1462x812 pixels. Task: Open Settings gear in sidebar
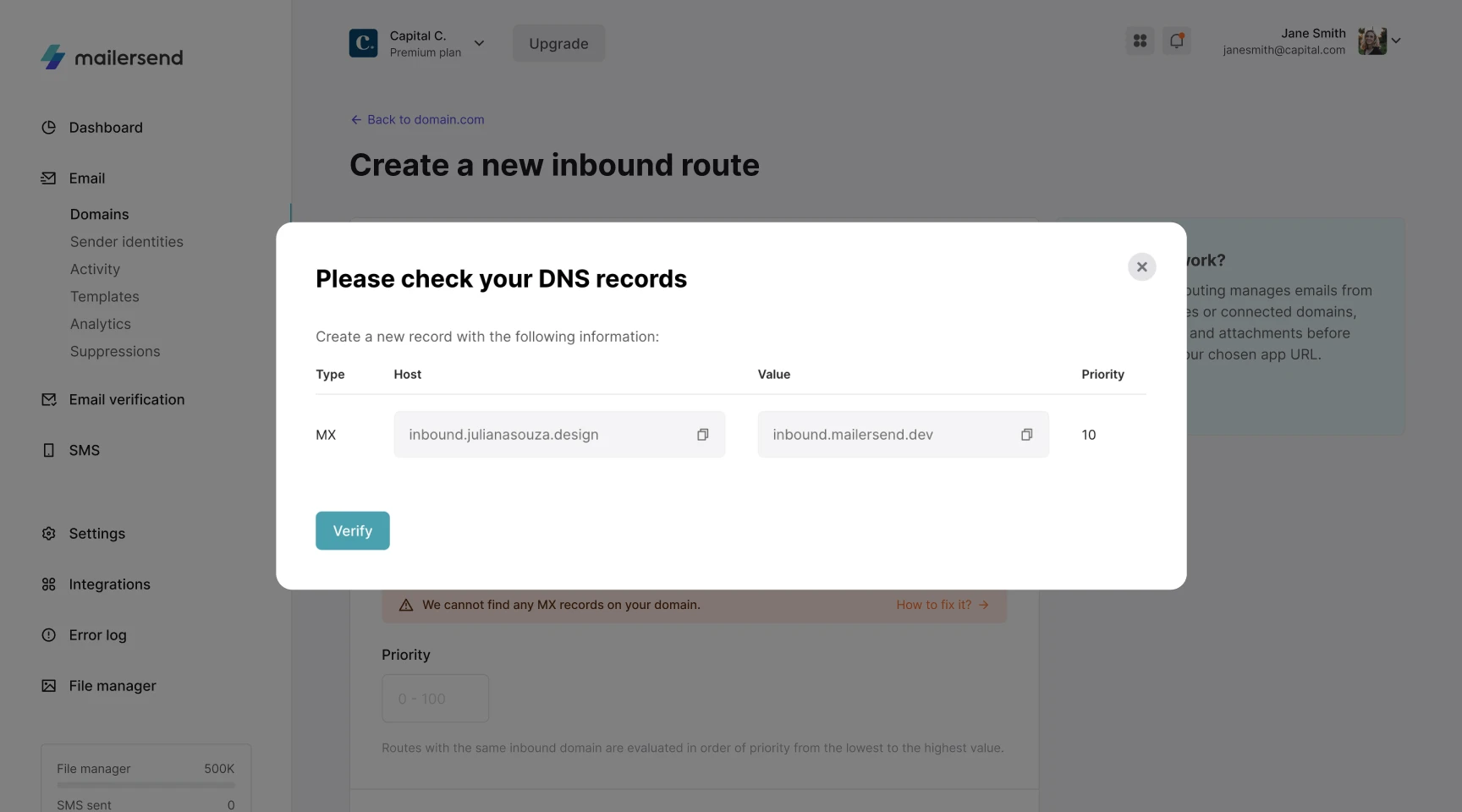pos(49,534)
